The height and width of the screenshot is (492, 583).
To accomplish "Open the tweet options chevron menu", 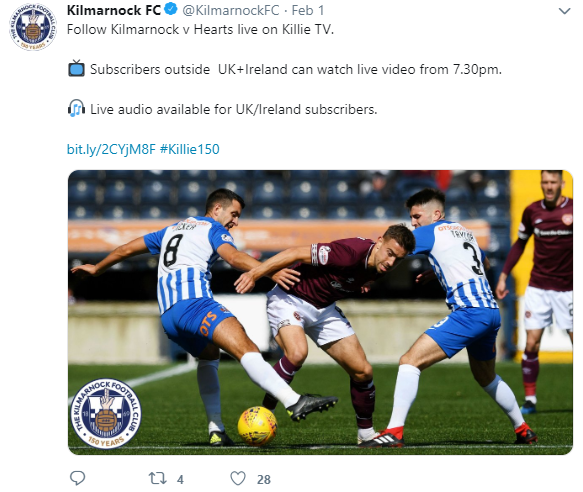I will pyautogui.click(x=564, y=11).
